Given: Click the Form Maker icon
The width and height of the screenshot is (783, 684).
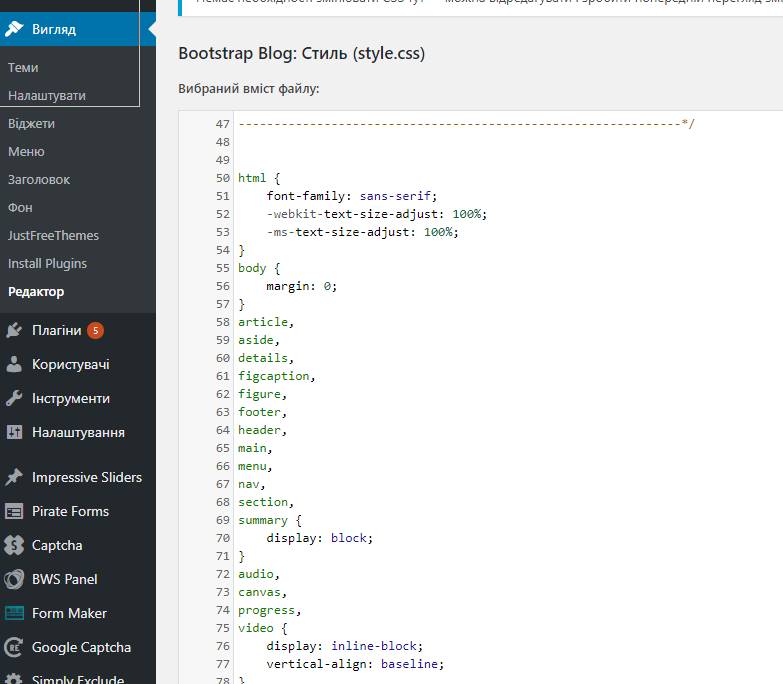Looking at the screenshot, I should tap(14, 613).
